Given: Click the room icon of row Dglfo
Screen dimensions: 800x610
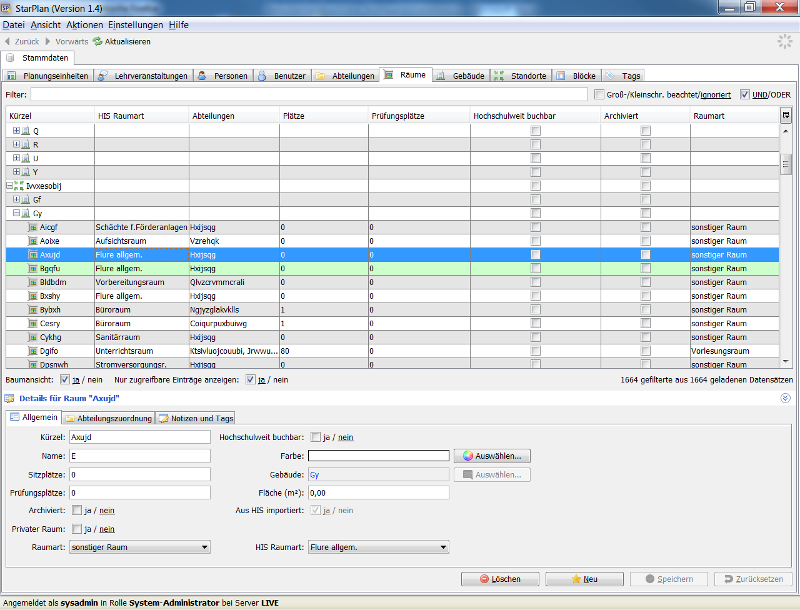Looking at the screenshot, I should point(33,351).
